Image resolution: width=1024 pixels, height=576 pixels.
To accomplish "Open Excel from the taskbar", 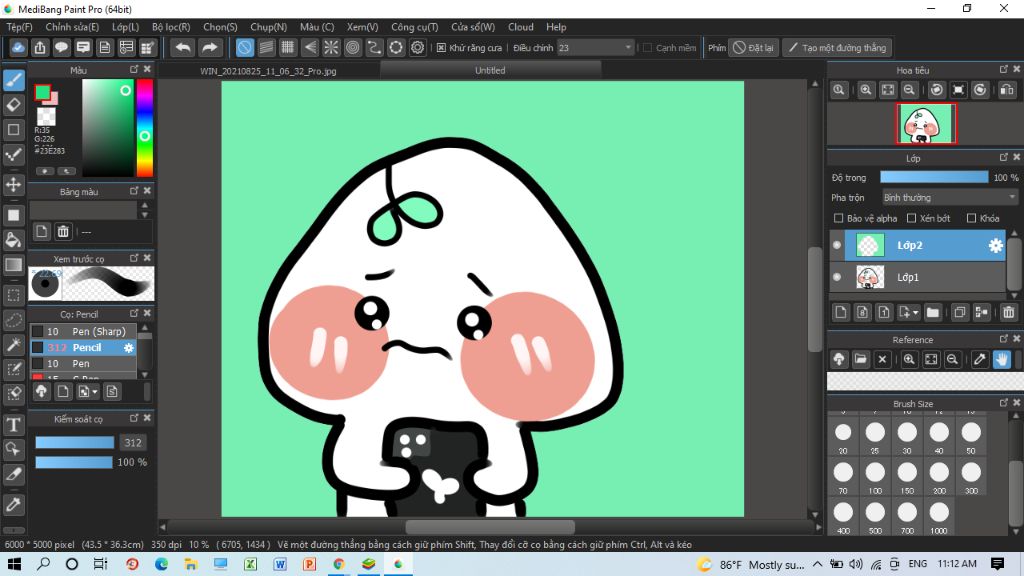I will tap(250, 564).
